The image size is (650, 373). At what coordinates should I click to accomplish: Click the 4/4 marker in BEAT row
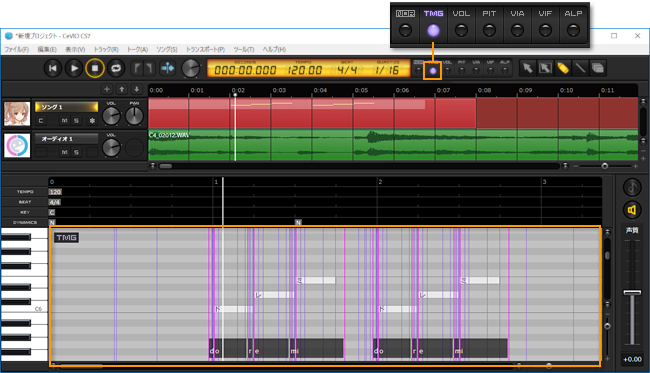pyautogui.click(x=54, y=202)
